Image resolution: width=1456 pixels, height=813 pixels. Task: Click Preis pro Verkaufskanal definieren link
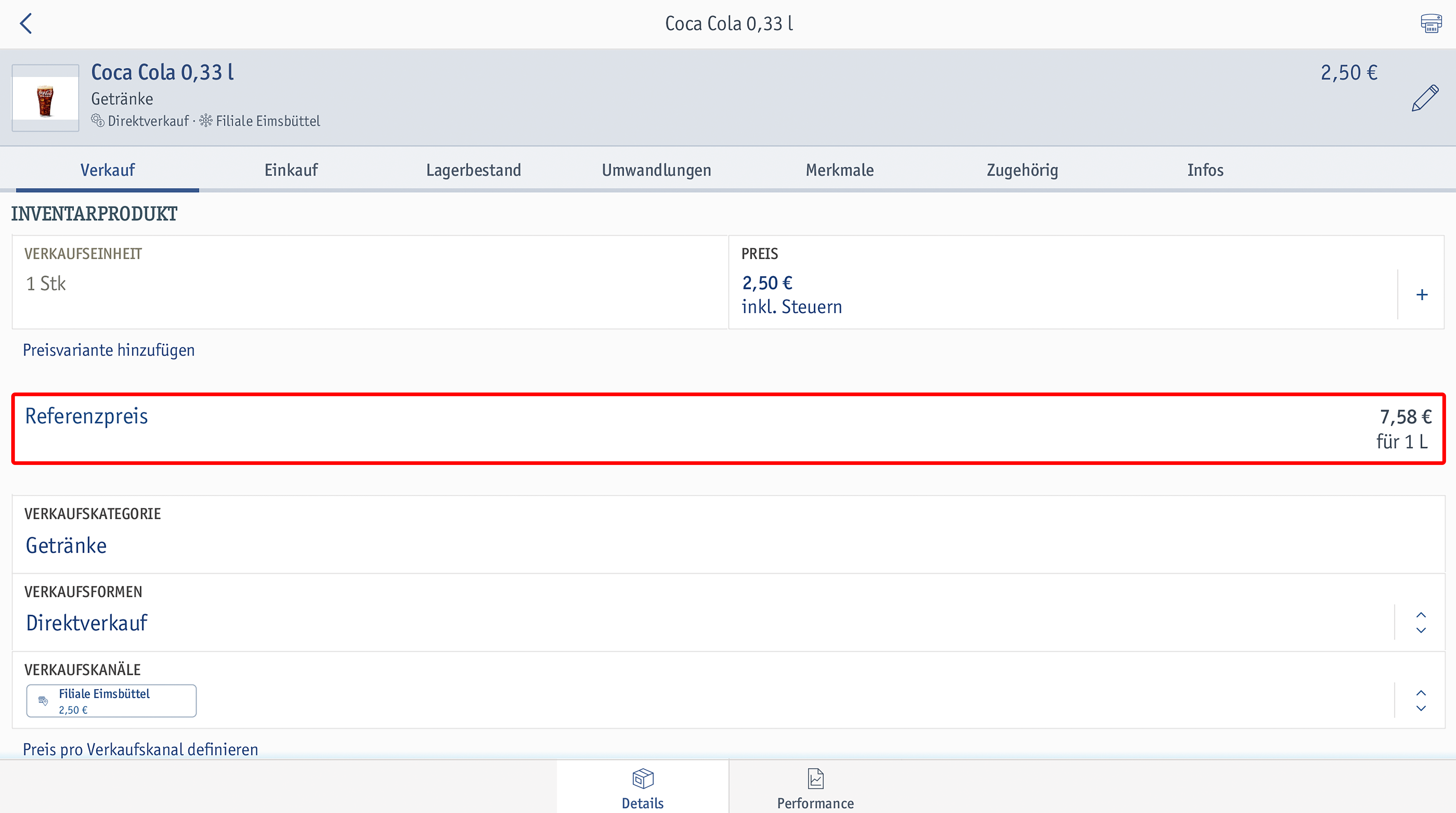(x=140, y=749)
